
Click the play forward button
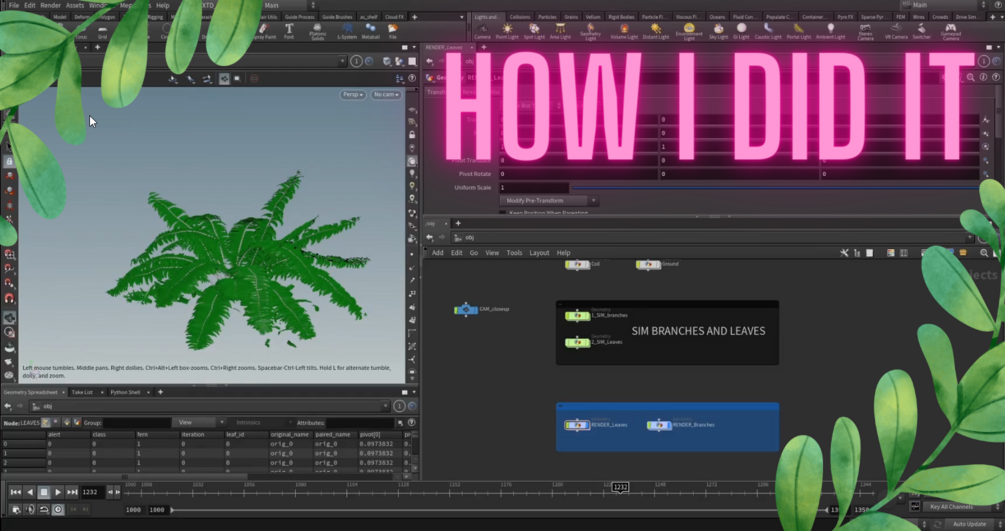[x=58, y=492]
